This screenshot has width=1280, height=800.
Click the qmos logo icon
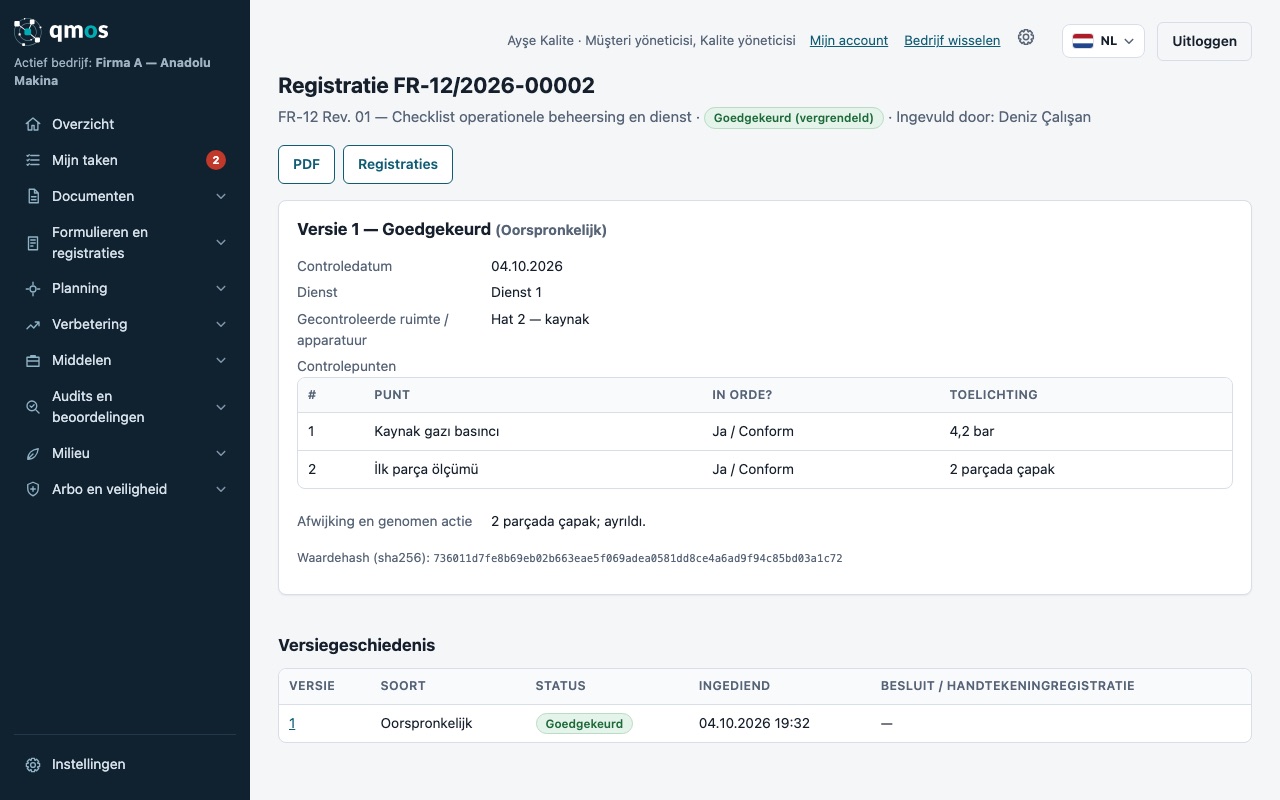click(x=28, y=32)
